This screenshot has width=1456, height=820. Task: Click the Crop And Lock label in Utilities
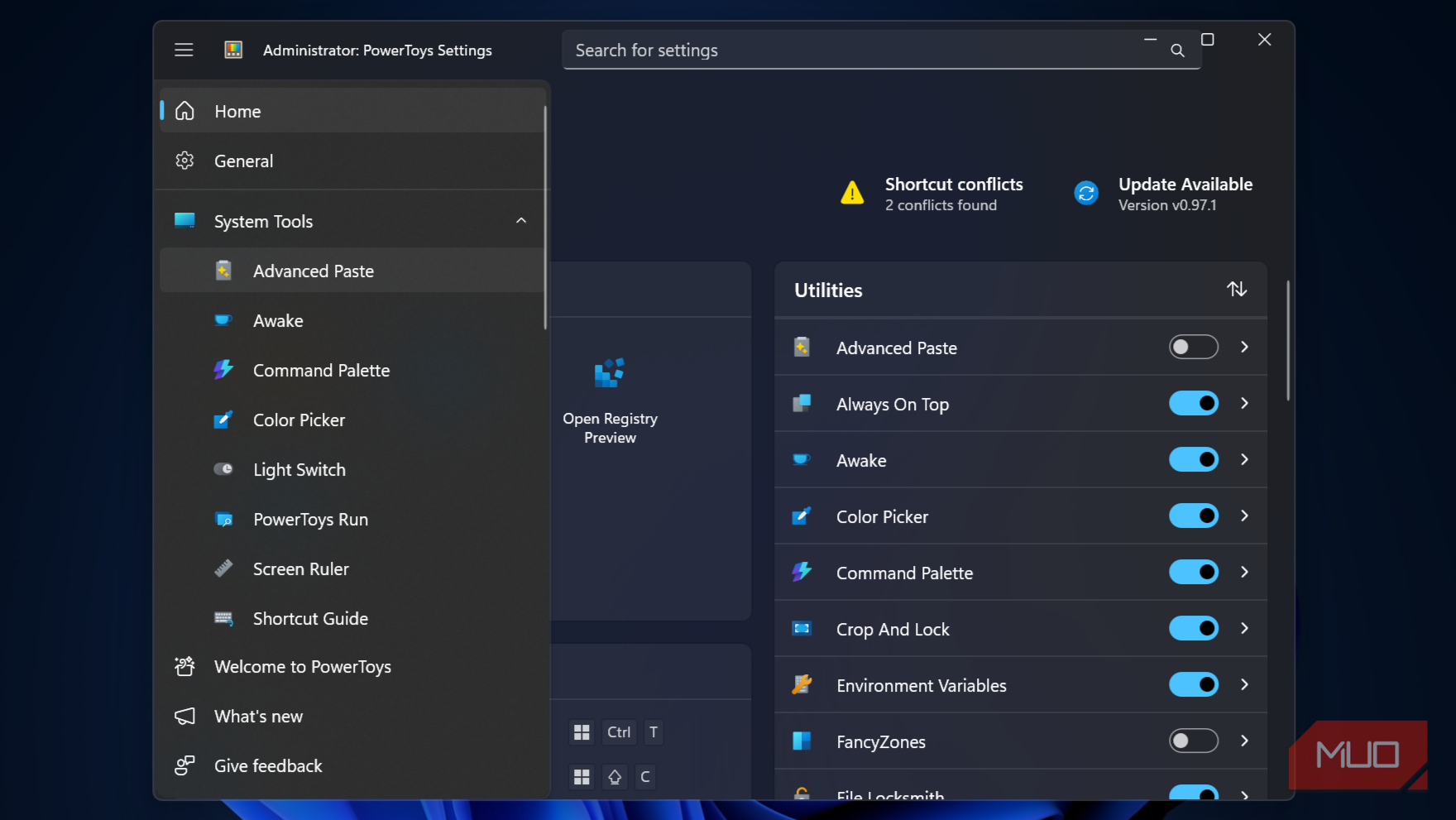tap(893, 629)
